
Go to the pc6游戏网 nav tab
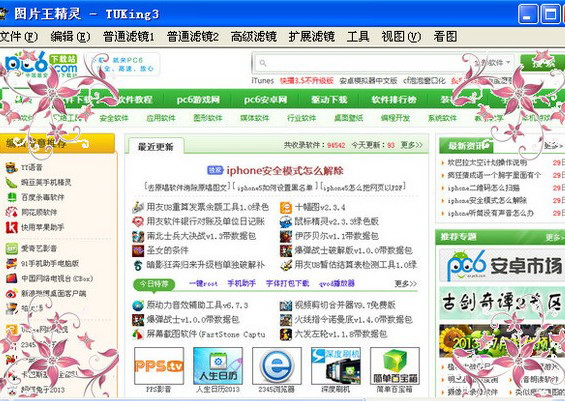[198, 99]
